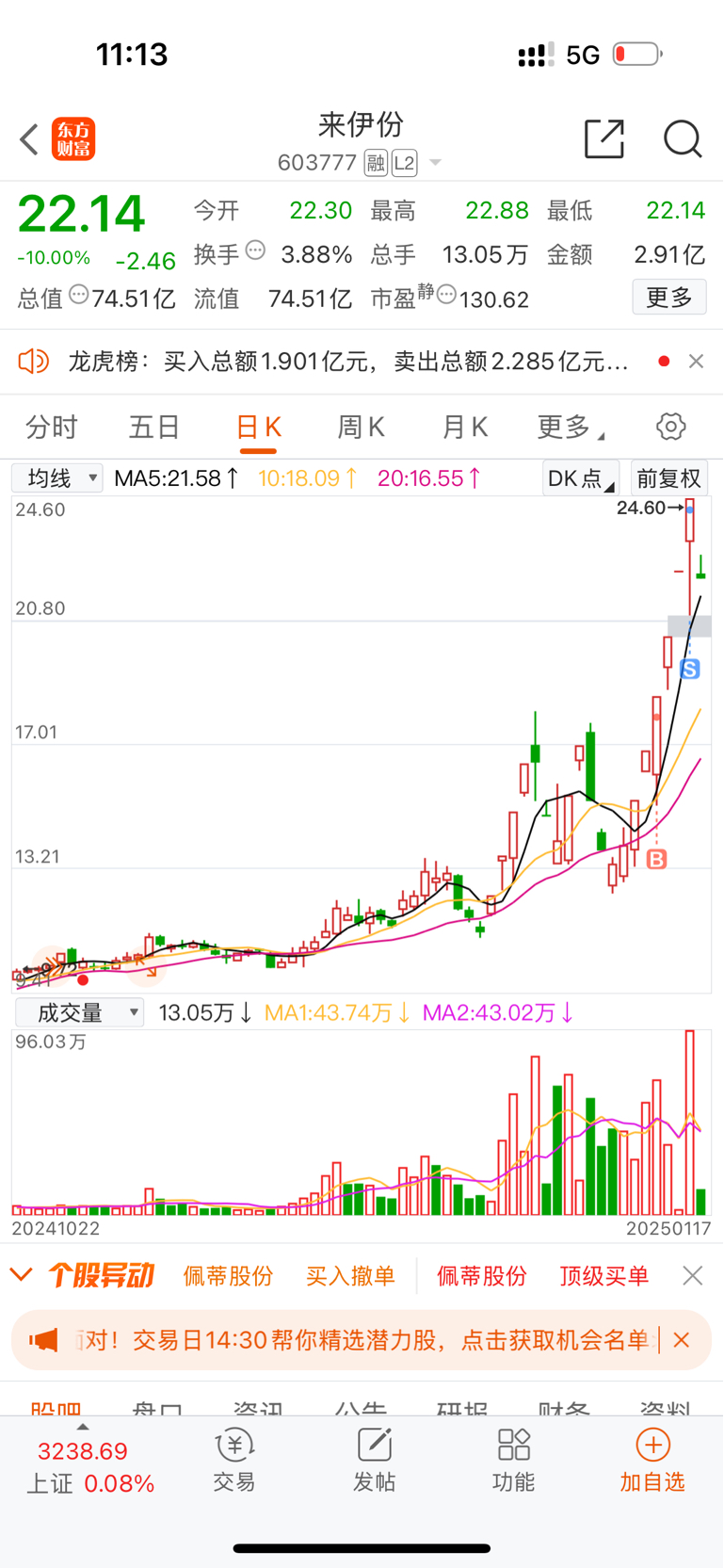Tap the red B buy marker
The image size is (724, 1568).
pos(657,859)
